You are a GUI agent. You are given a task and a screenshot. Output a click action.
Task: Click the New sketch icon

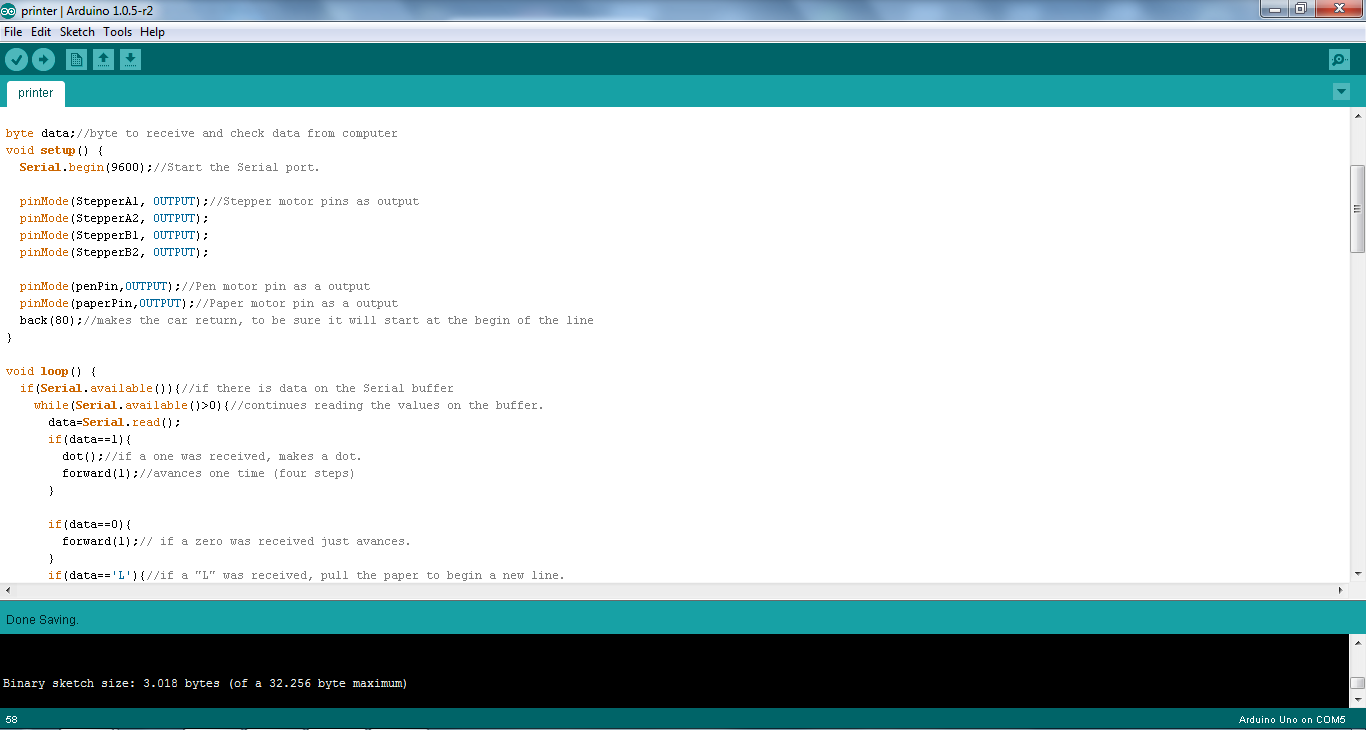76,59
